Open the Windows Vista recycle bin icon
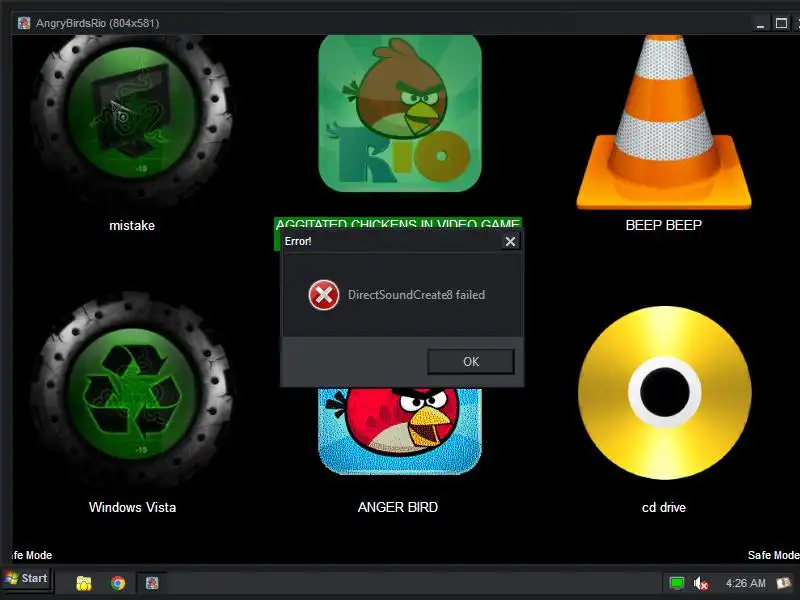The image size is (800, 600). pyautogui.click(x=132, y=390)
